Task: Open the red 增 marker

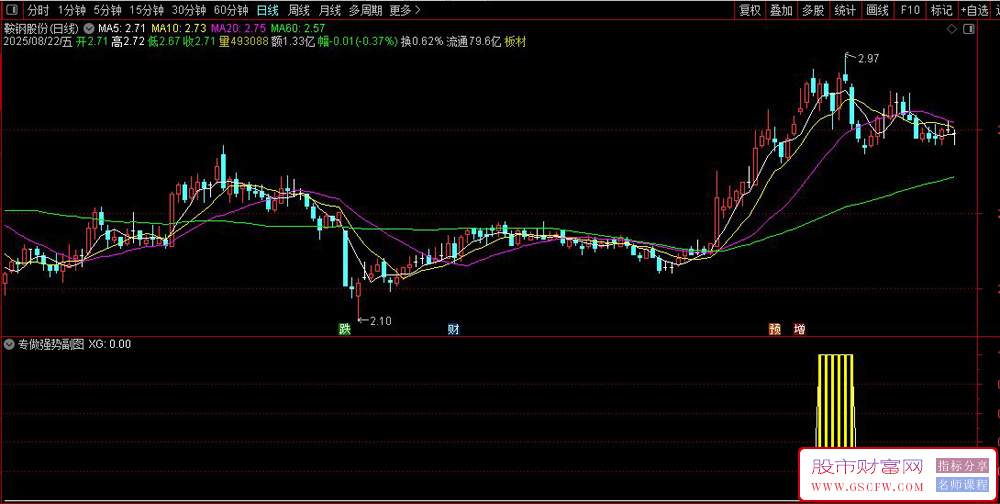Action: pos(799,329)
